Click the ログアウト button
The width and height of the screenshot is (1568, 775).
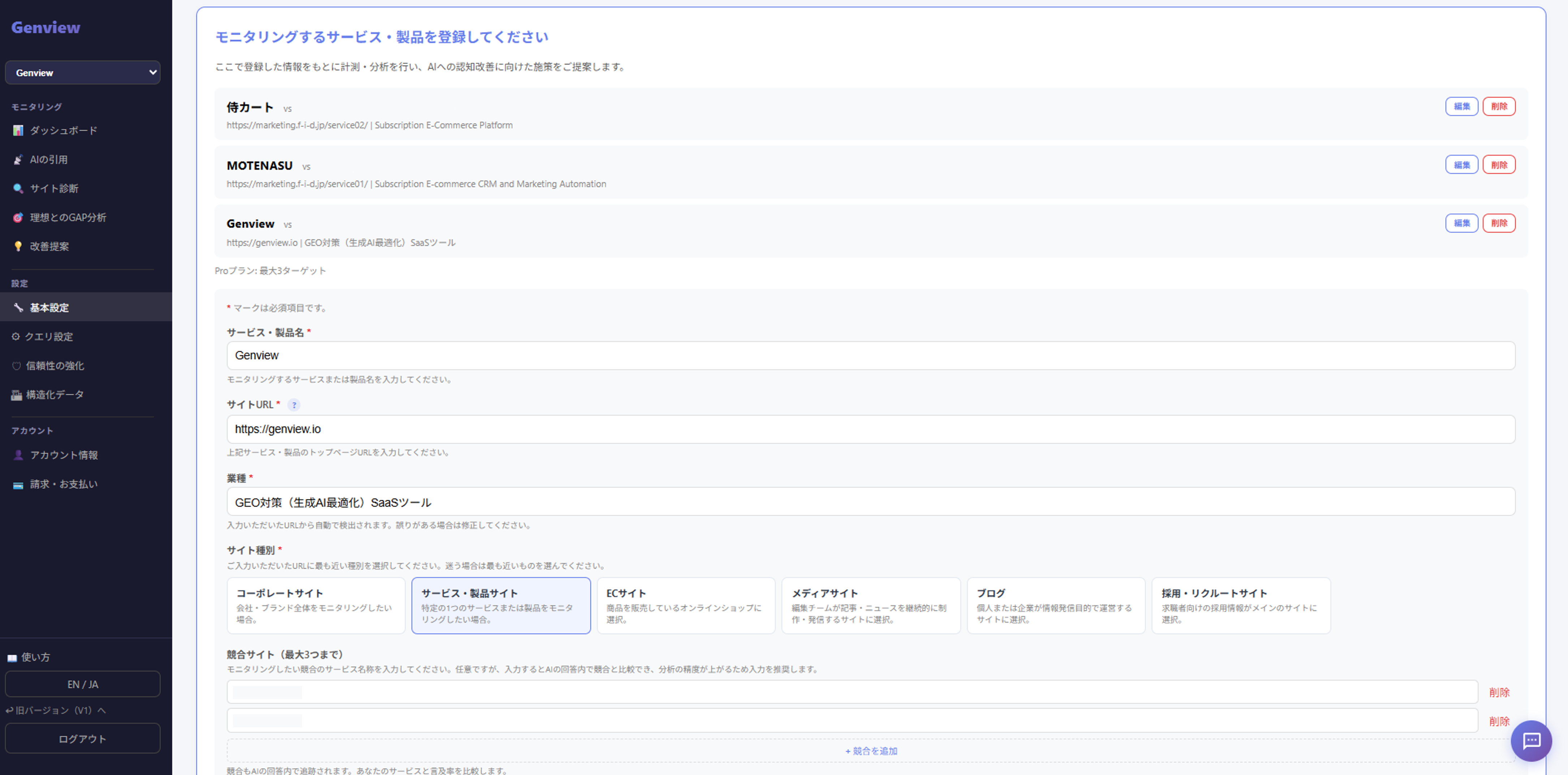click(83, 739)
